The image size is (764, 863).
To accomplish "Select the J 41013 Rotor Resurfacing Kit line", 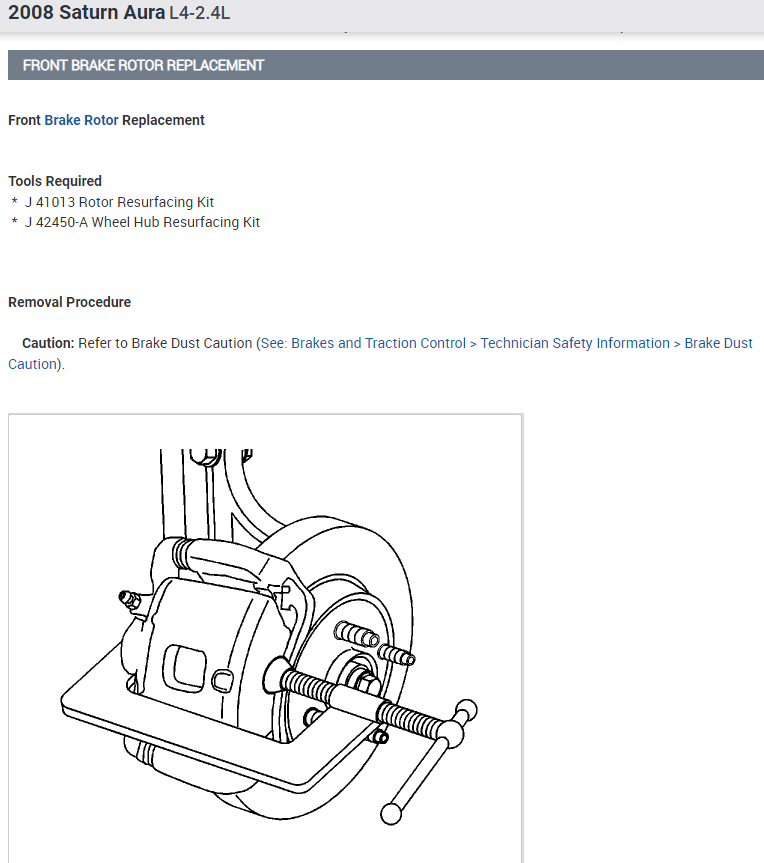I will [119, 202].
